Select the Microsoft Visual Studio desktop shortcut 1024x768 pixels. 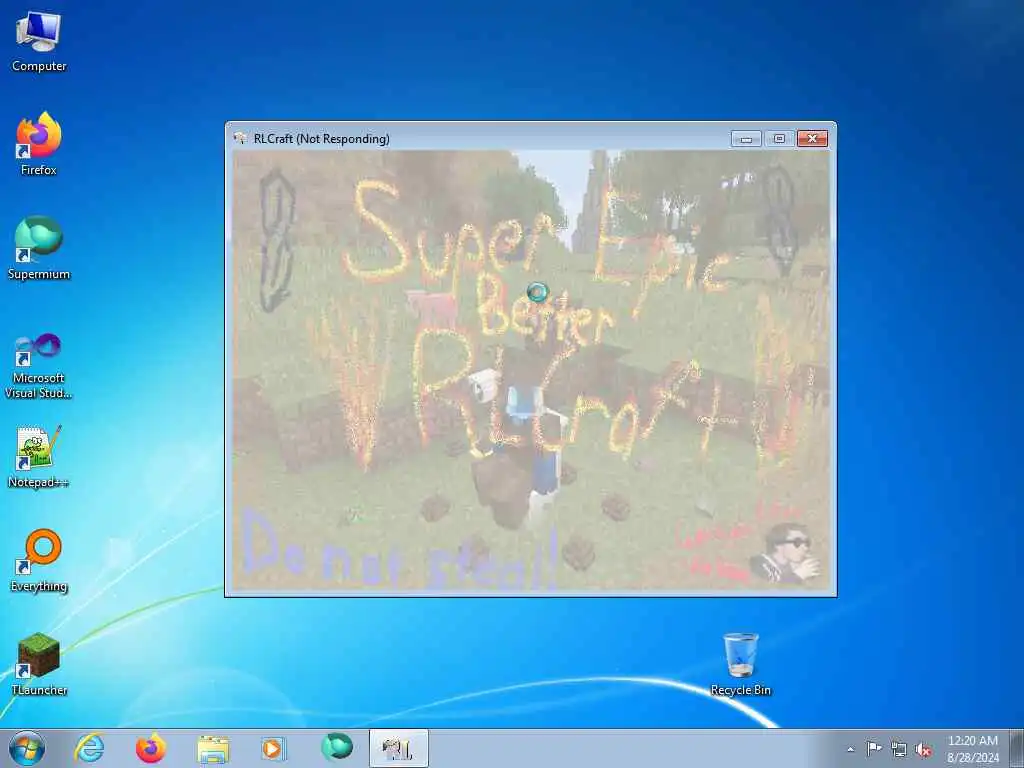point(39,366)
